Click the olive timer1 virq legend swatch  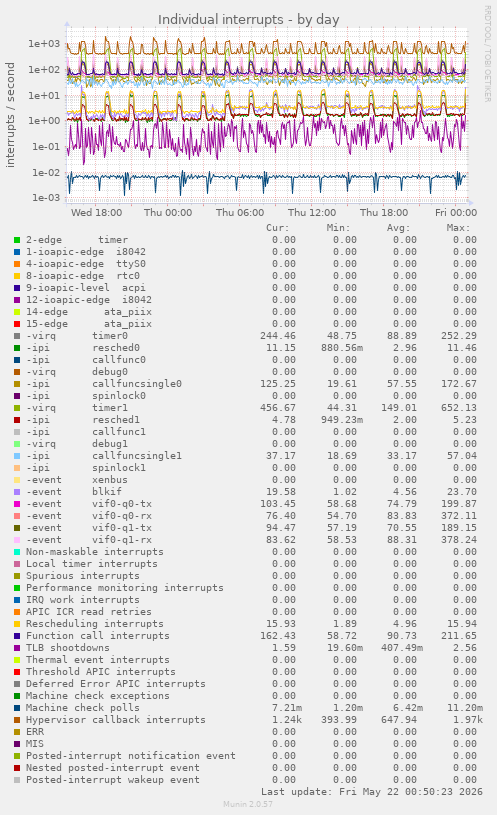[17, 408]
